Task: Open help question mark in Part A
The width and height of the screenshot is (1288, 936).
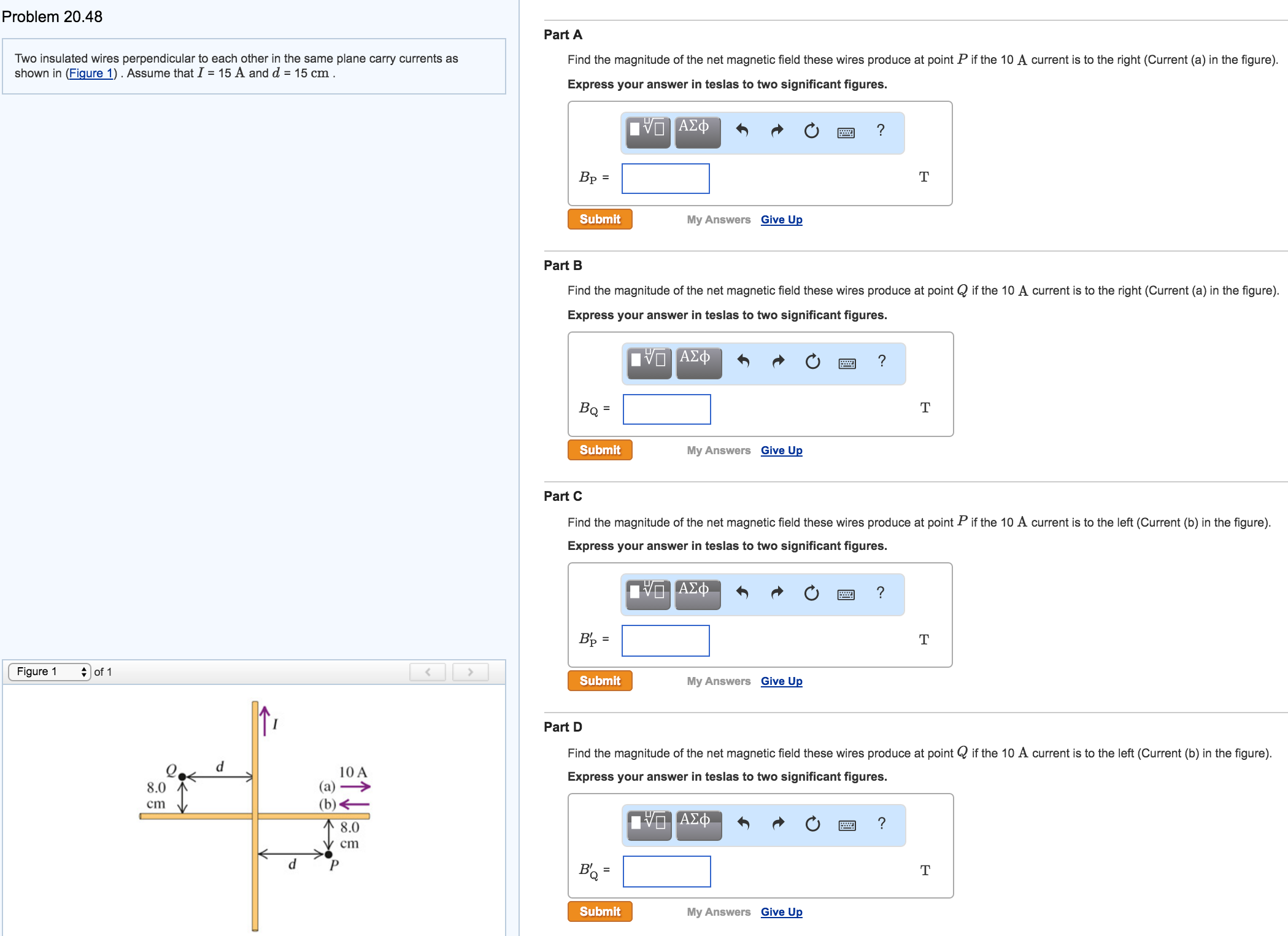Action: tap(881, 130)
